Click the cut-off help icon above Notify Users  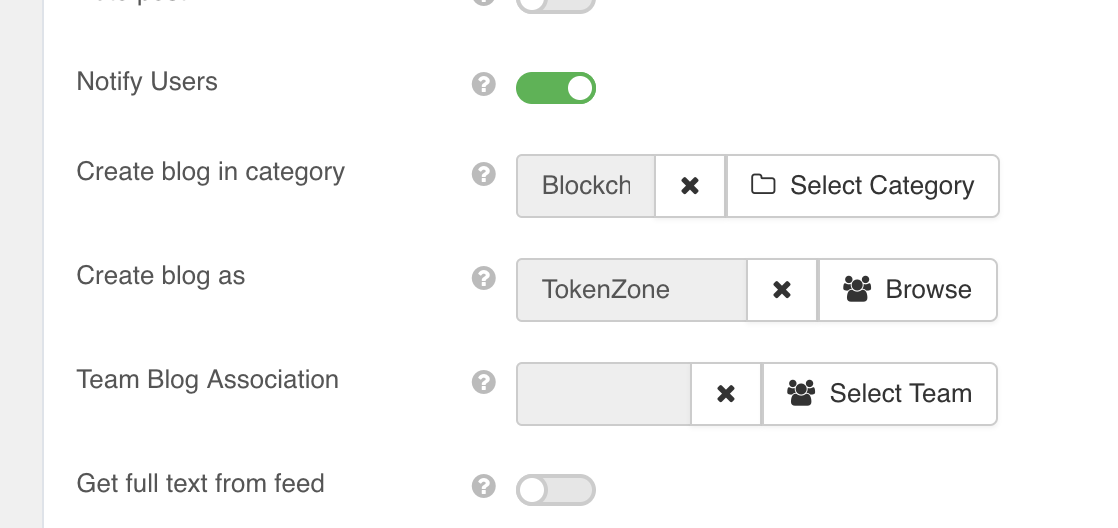tap(484, 3)
